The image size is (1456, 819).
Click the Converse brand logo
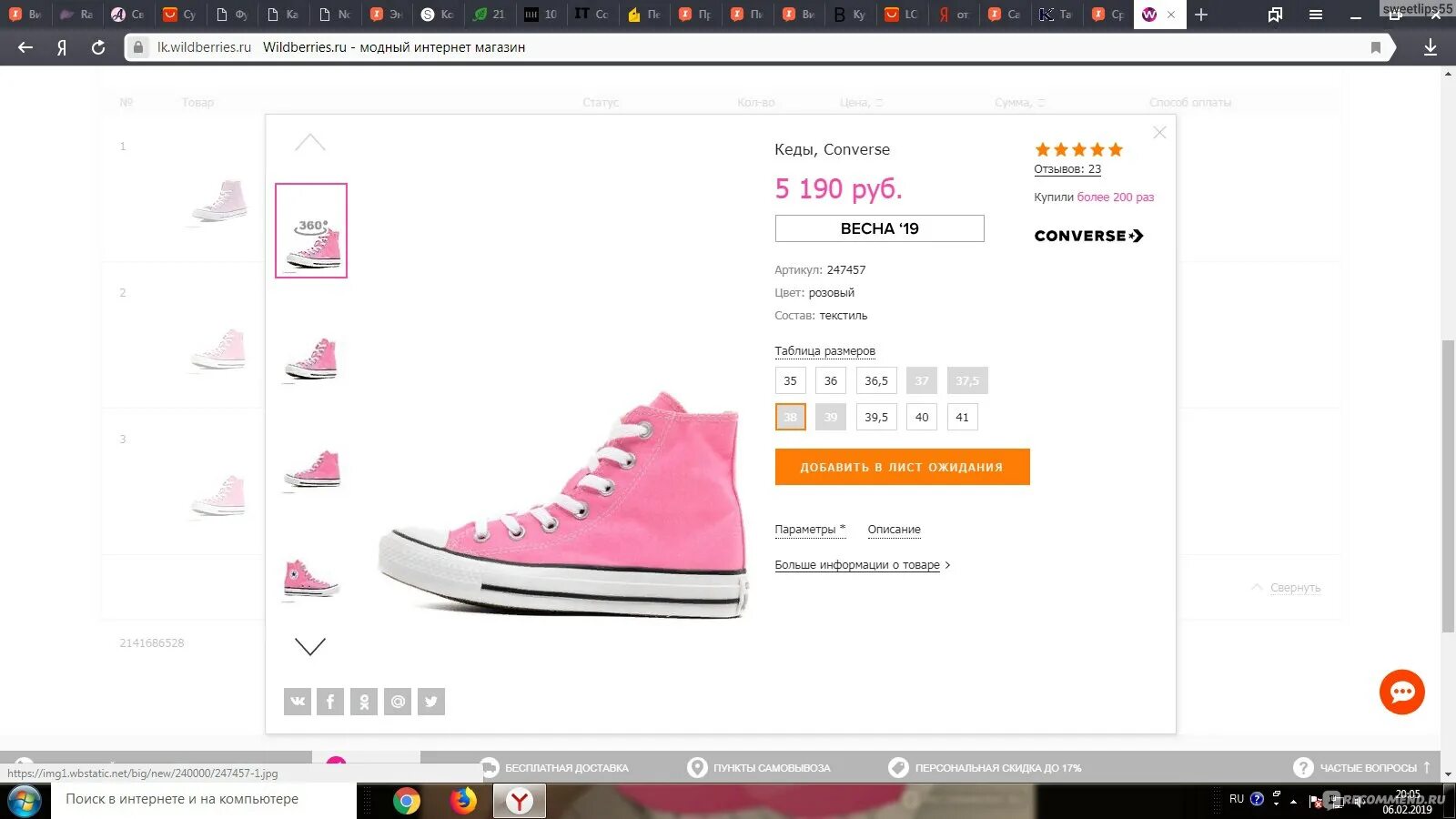click(1088, 236)
